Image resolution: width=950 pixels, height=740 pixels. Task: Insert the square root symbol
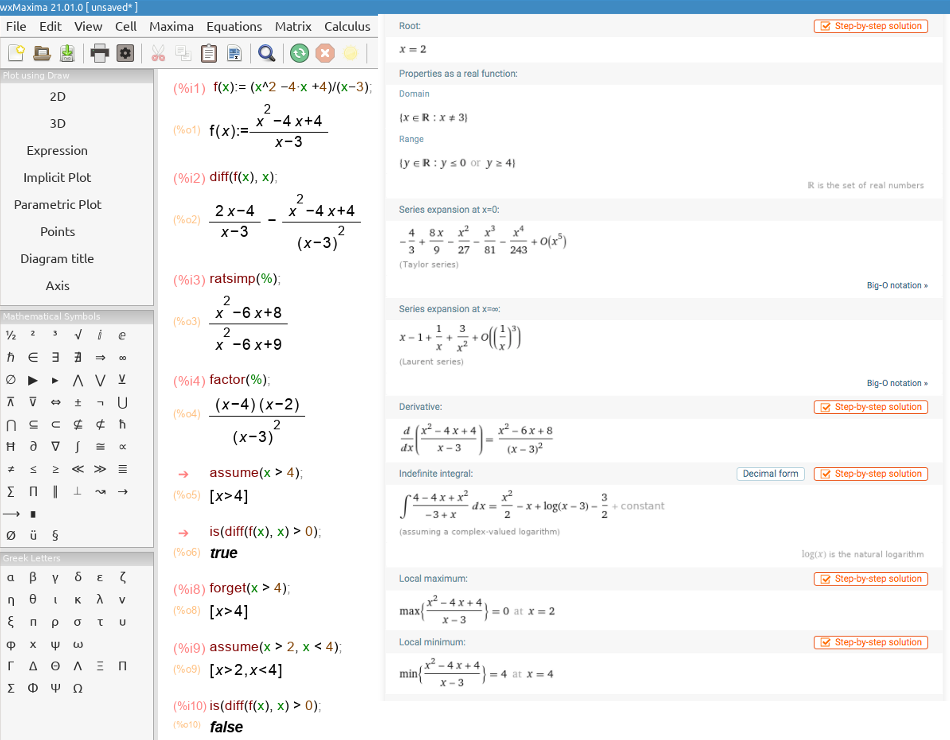click(78, 335)
